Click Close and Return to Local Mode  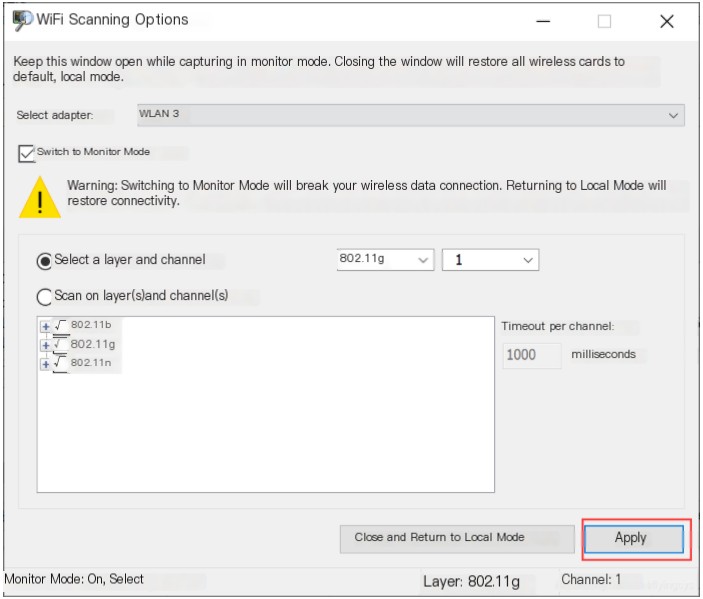pos(457,538)
